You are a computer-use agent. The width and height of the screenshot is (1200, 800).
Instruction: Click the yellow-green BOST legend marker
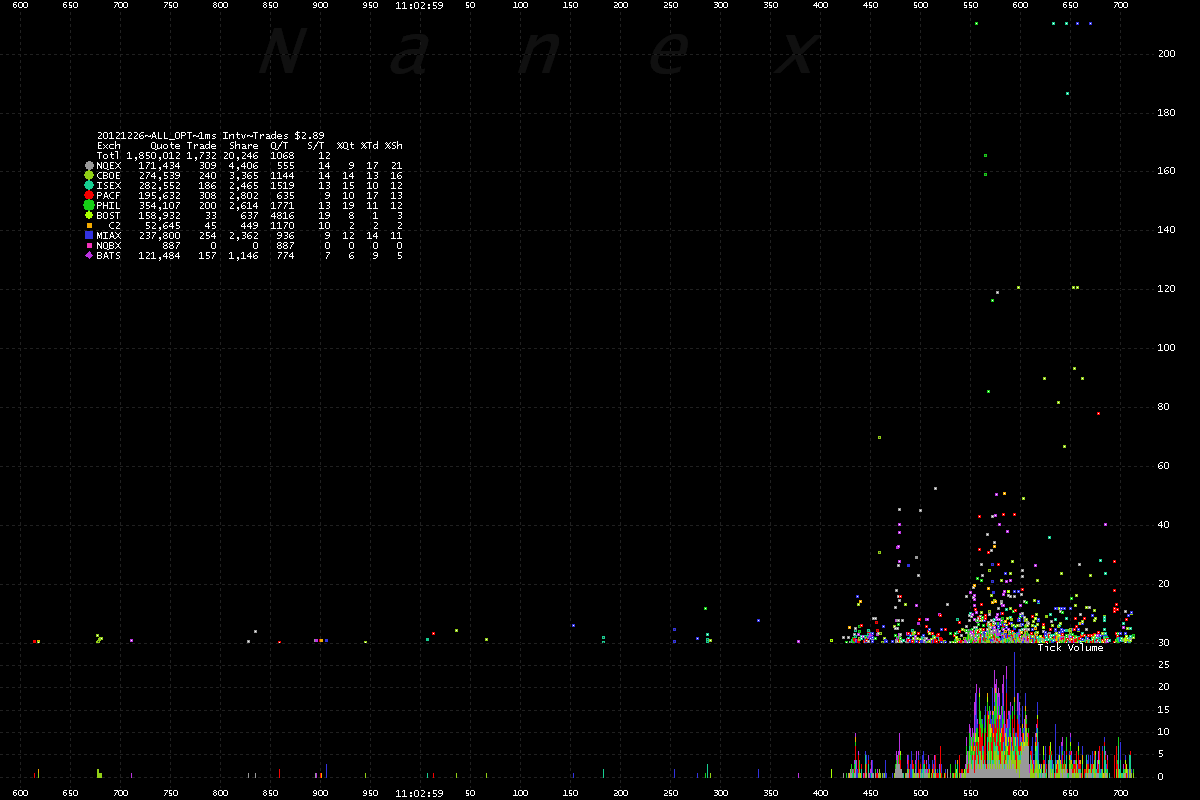pyautogui.click(x=90, y=215)
